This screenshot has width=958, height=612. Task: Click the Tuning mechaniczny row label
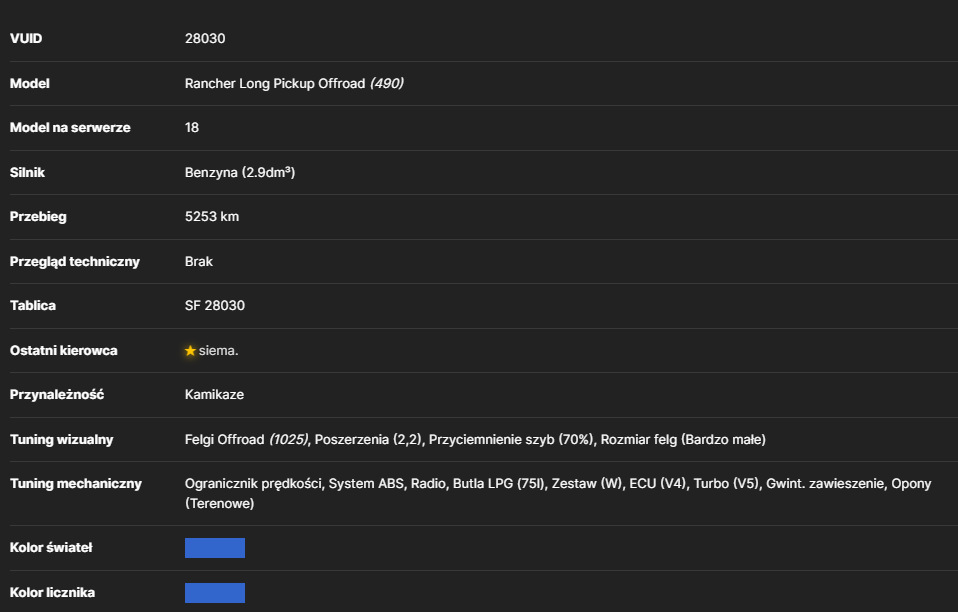(x=76, y=484)
